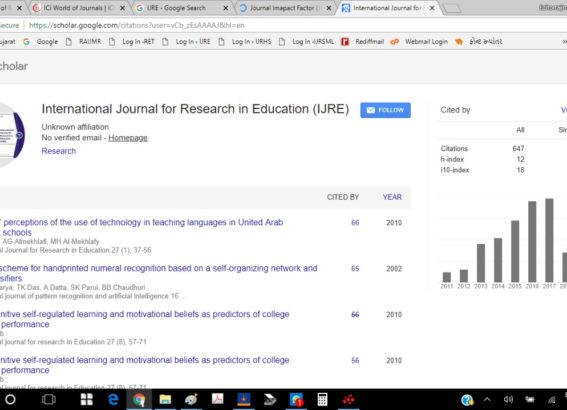Open Adobe Acrobat PDF icon on taskbar
Screen dimensions: 567x410
click(x=217, y=399)
